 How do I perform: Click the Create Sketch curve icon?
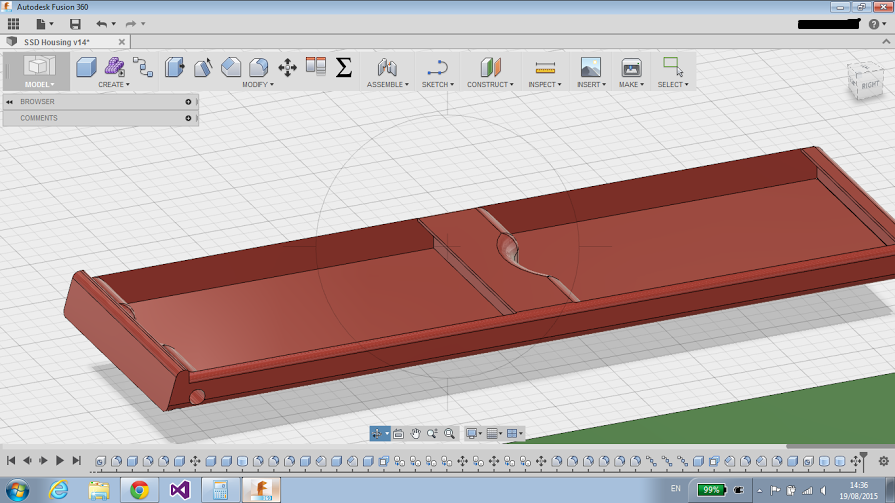437,67
